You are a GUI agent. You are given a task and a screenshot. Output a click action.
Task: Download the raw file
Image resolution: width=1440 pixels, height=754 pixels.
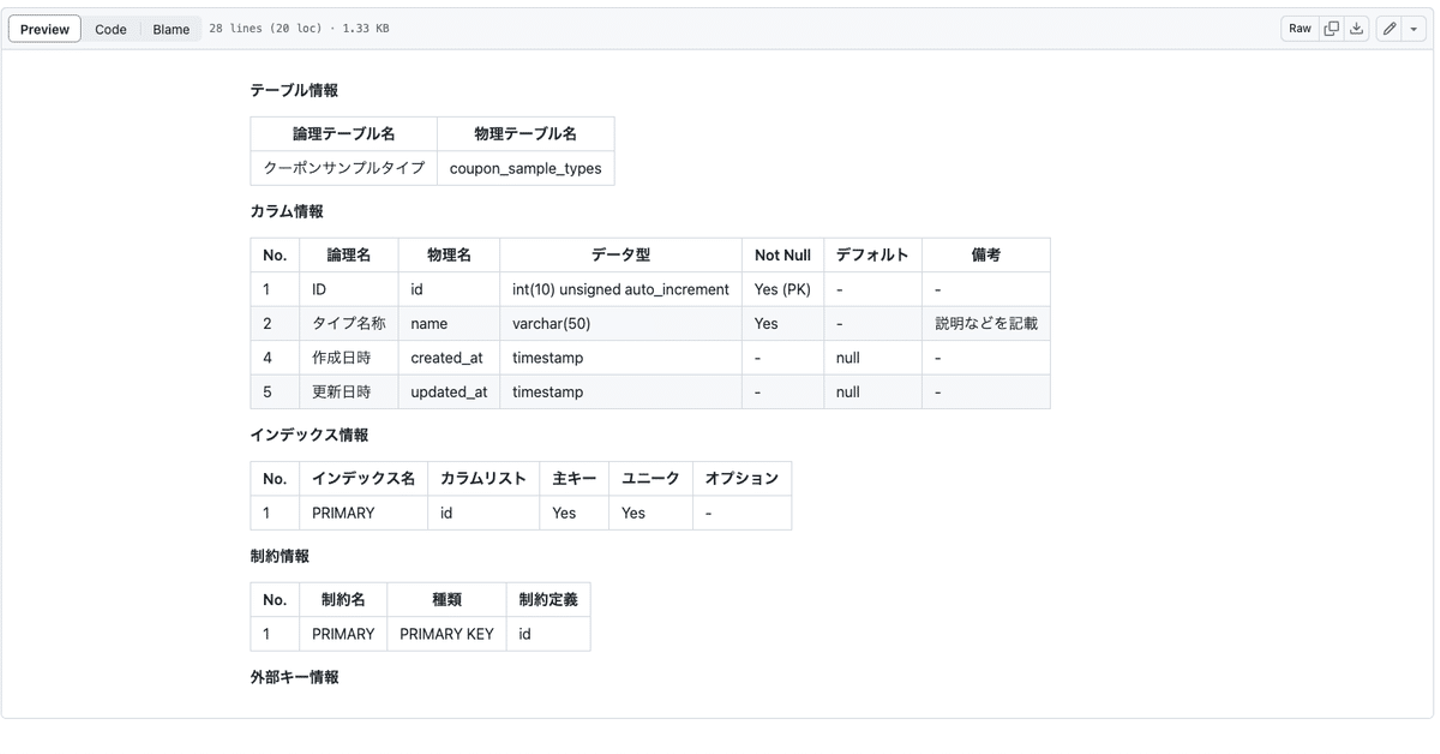pyautogui.click(x=1356, y=29)
